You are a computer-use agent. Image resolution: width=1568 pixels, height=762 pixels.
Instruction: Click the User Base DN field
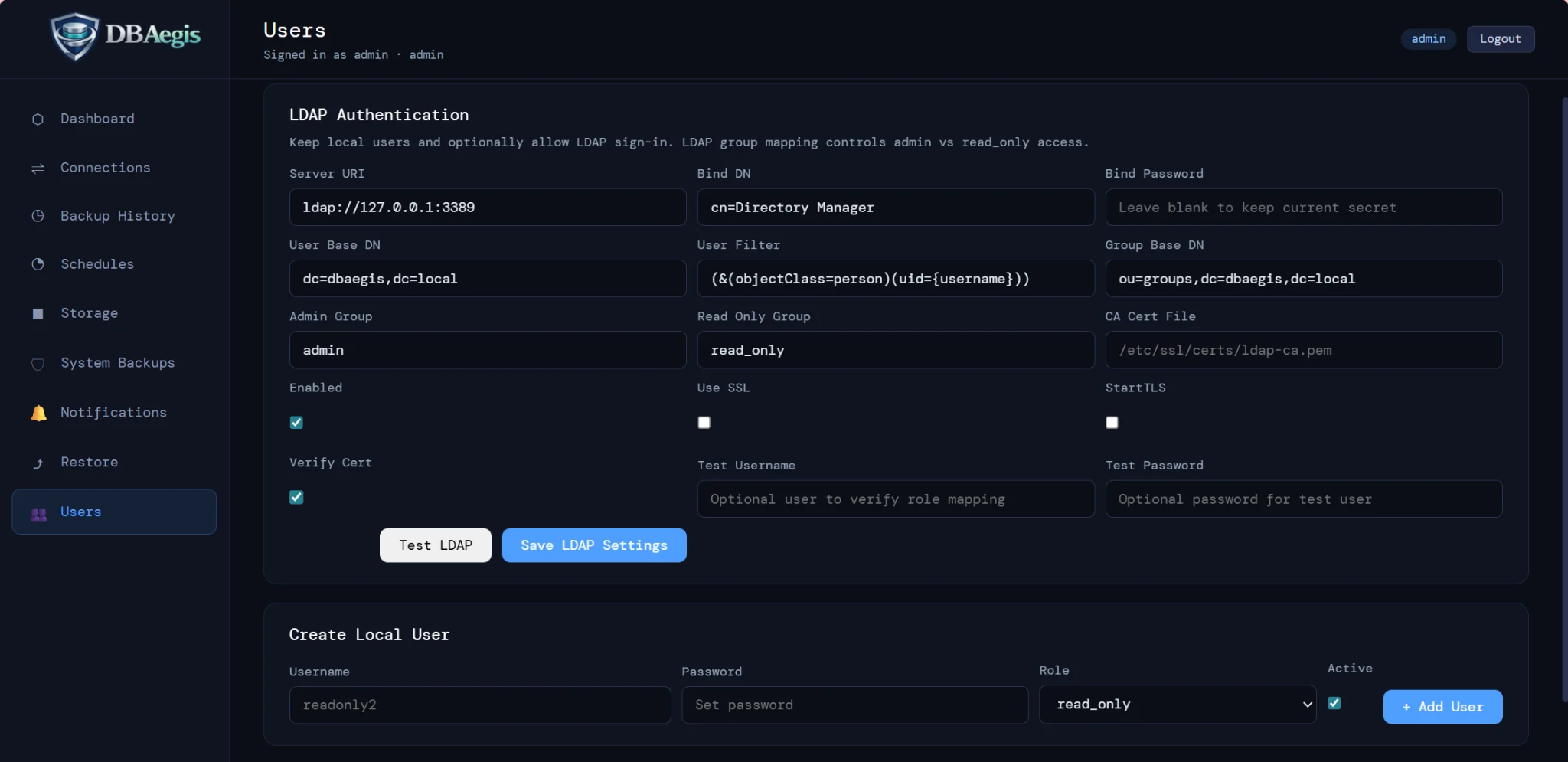point(488,279)
